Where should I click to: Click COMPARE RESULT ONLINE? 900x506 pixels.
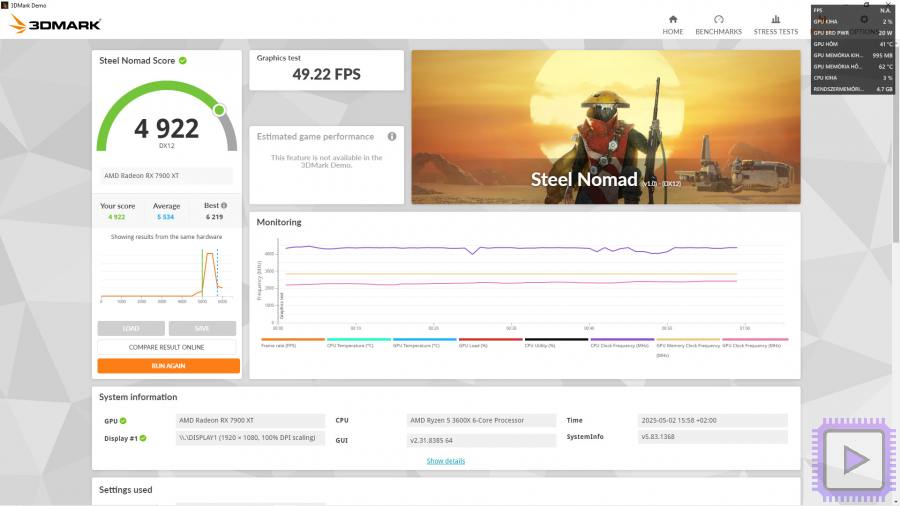(x=166, y=347)
